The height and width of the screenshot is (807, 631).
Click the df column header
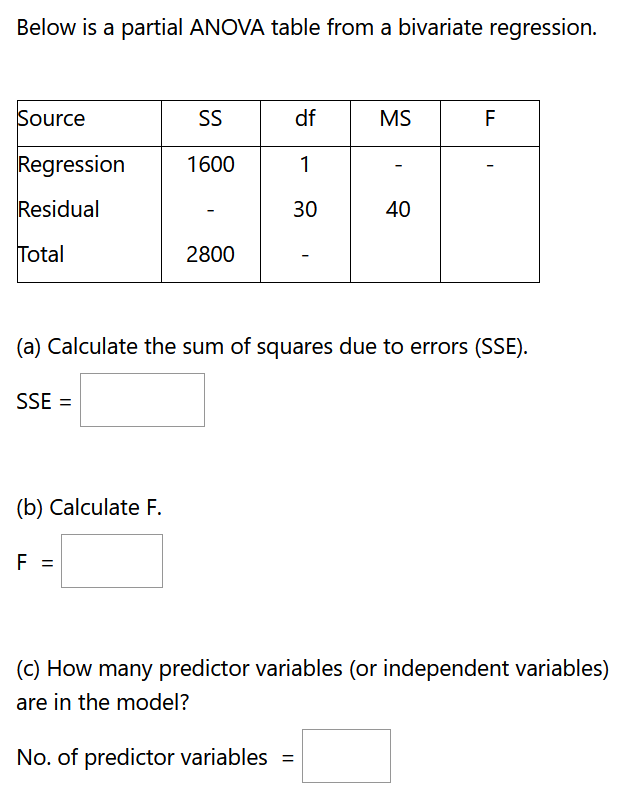tap(304, 118)
